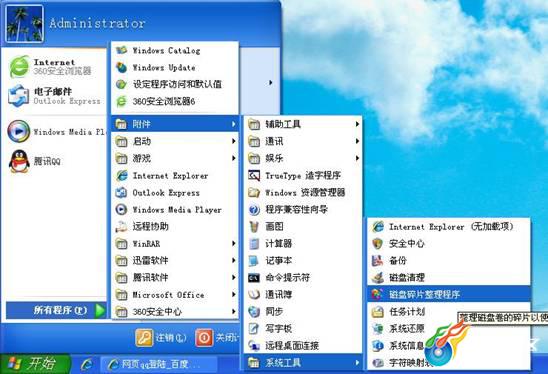Click the pinned Windows Media Player icon in left panel
The height and width of the screenshot is (374, 548).
(19, 131)
